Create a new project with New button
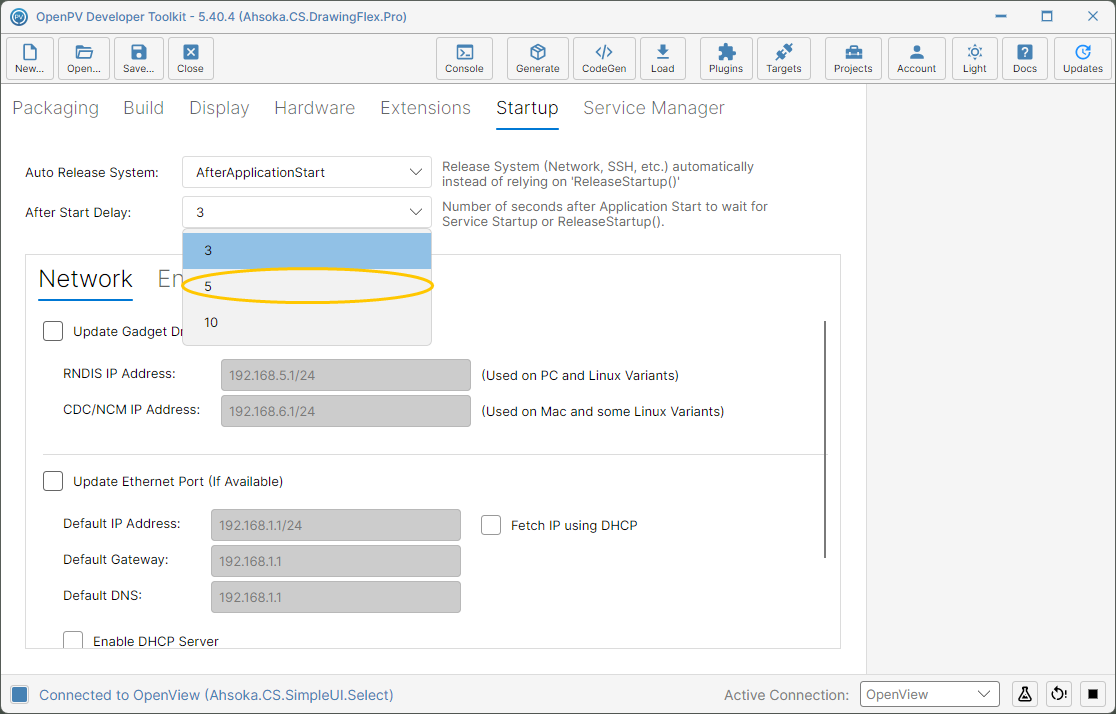The height and width of the screenshot is (714, 1116). 29,58
